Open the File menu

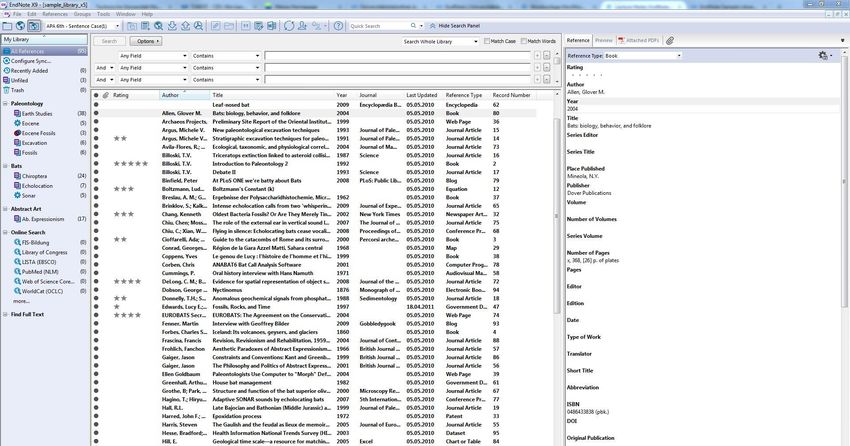click(17, 14)
